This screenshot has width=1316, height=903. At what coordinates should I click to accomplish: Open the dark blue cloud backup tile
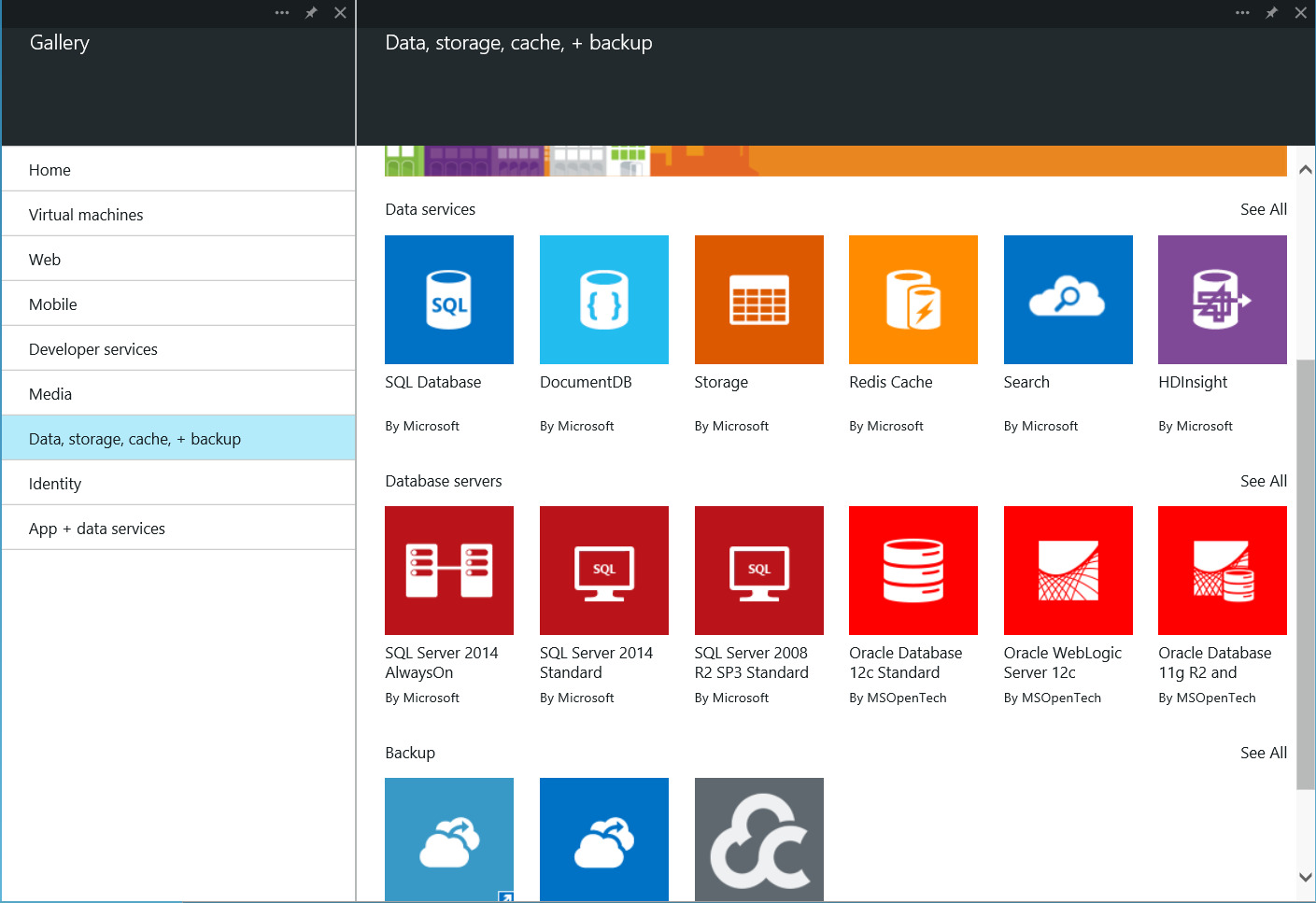pos(604,840)
